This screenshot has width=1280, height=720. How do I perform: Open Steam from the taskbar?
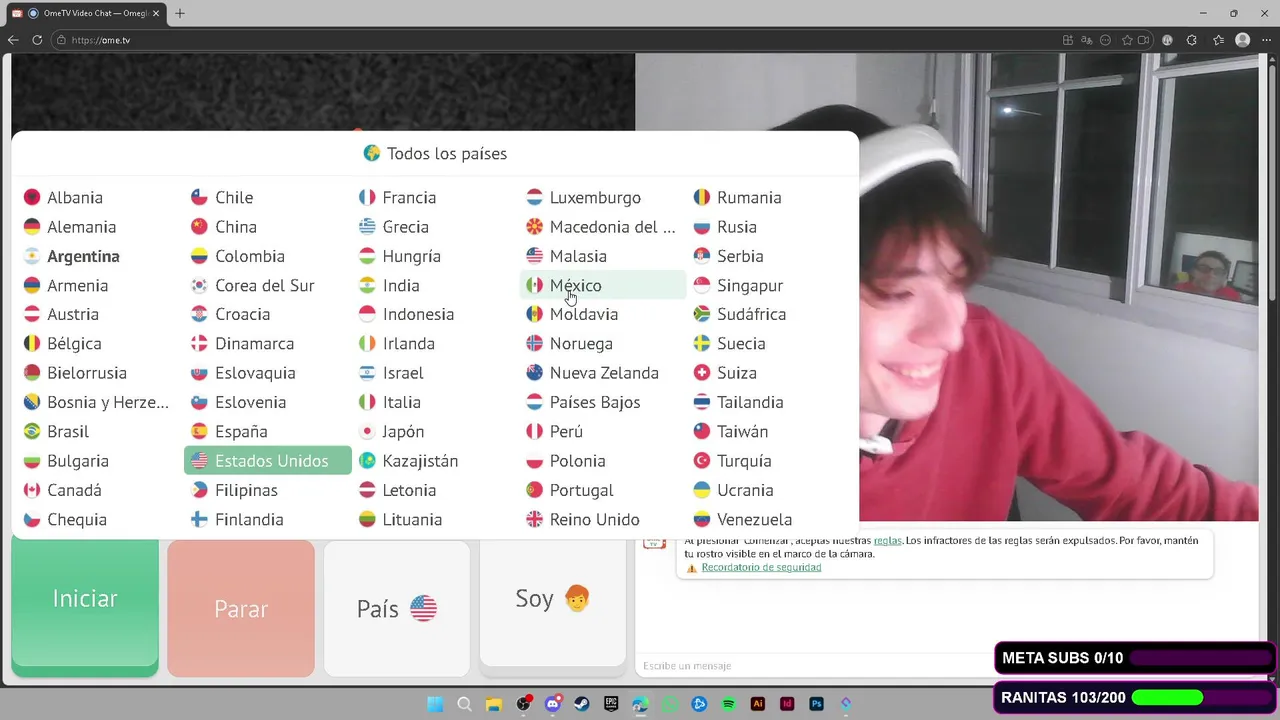point(582,704)
